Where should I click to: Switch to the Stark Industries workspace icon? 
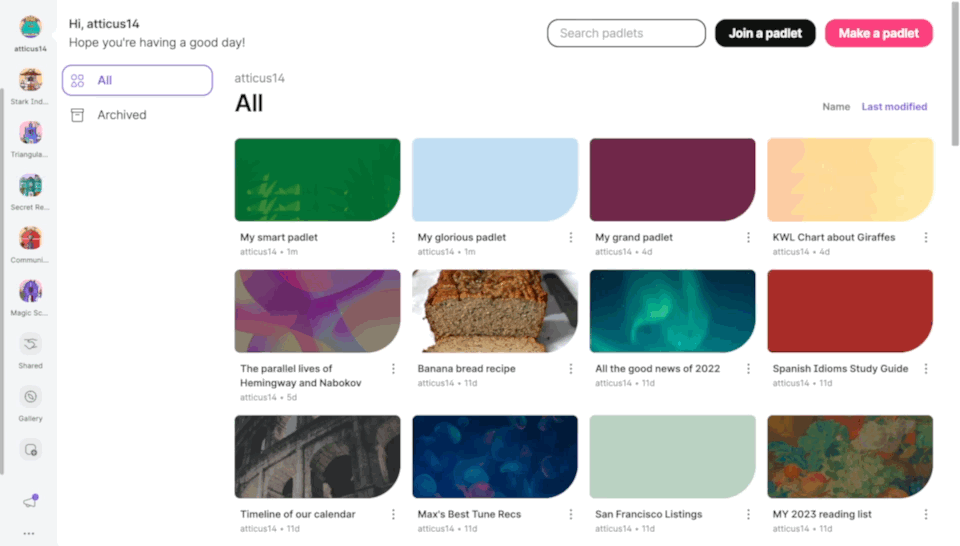pyautogui.click(x=30, y=80)
